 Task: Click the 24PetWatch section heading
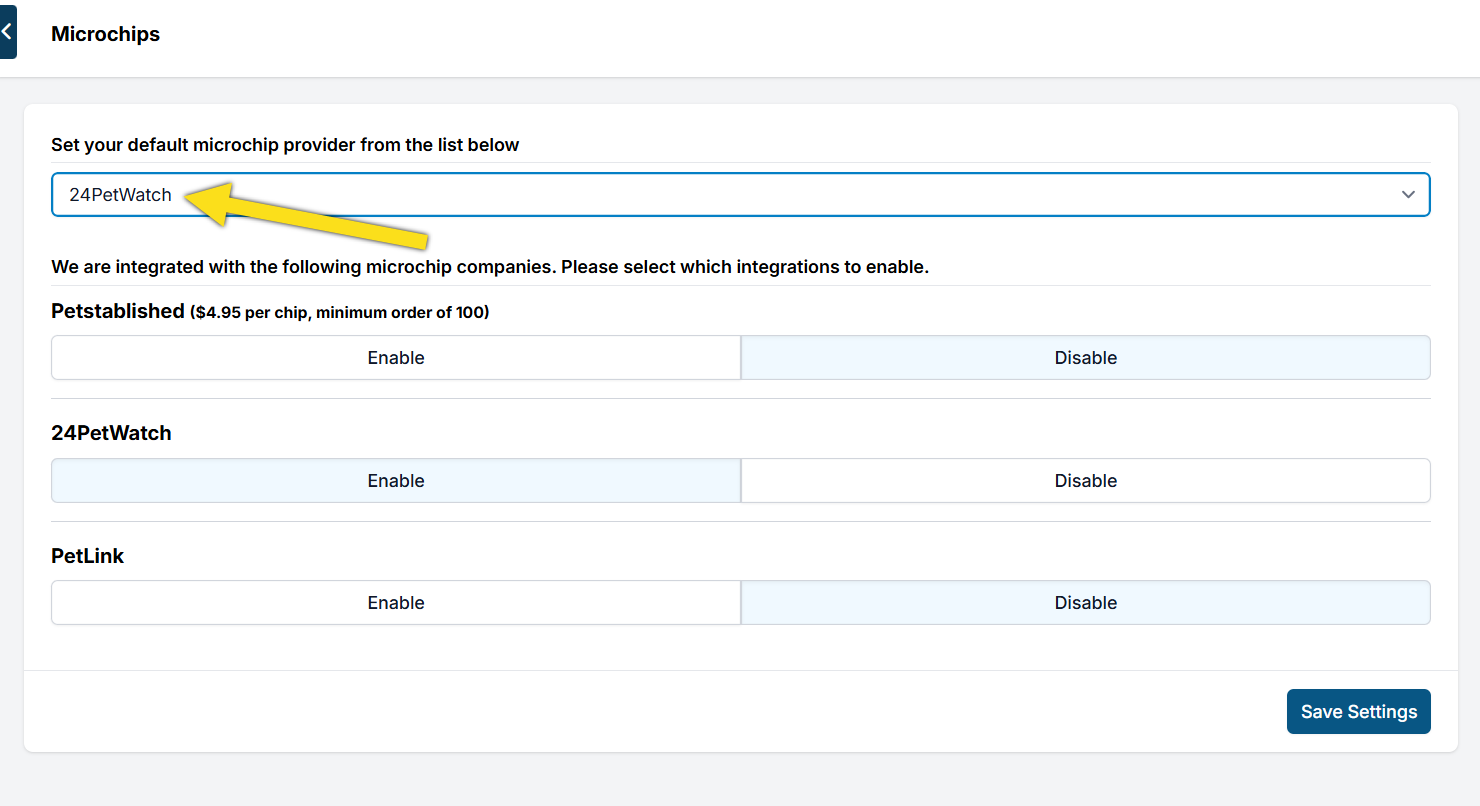click(111, 433)
